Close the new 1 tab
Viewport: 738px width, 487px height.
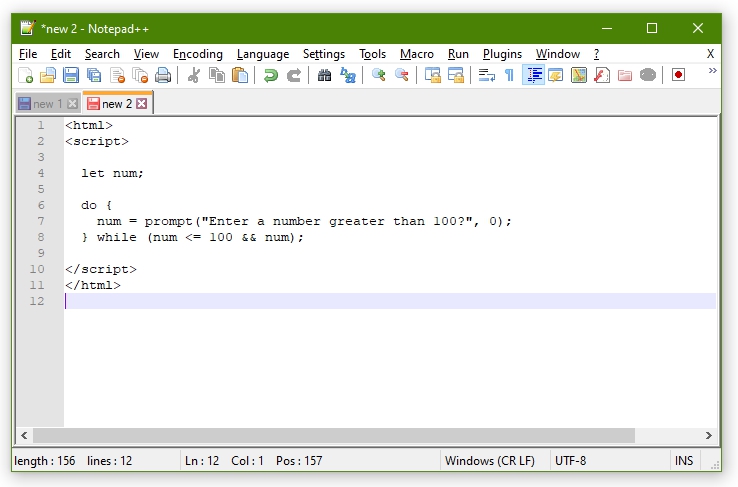[x=72, y=104]
